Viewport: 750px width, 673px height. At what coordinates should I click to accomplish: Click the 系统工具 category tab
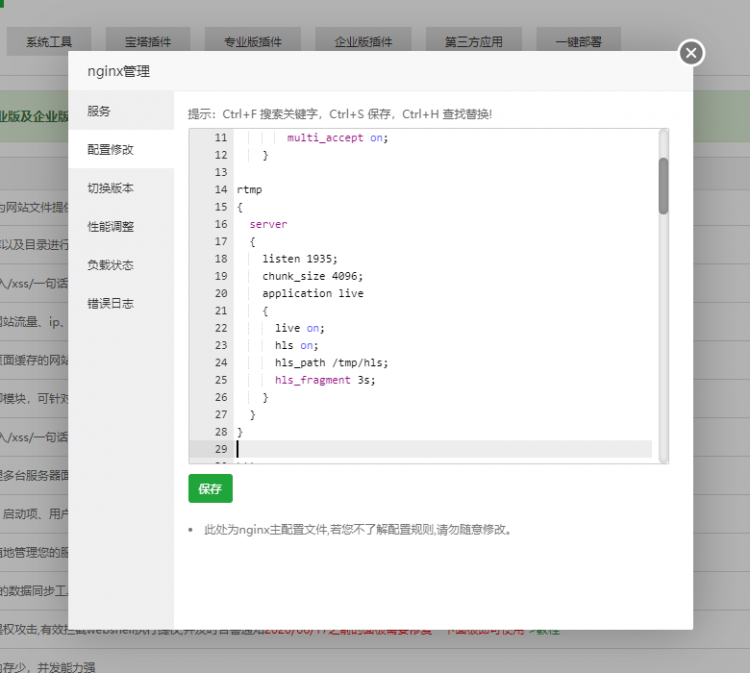tap(49, 42)
